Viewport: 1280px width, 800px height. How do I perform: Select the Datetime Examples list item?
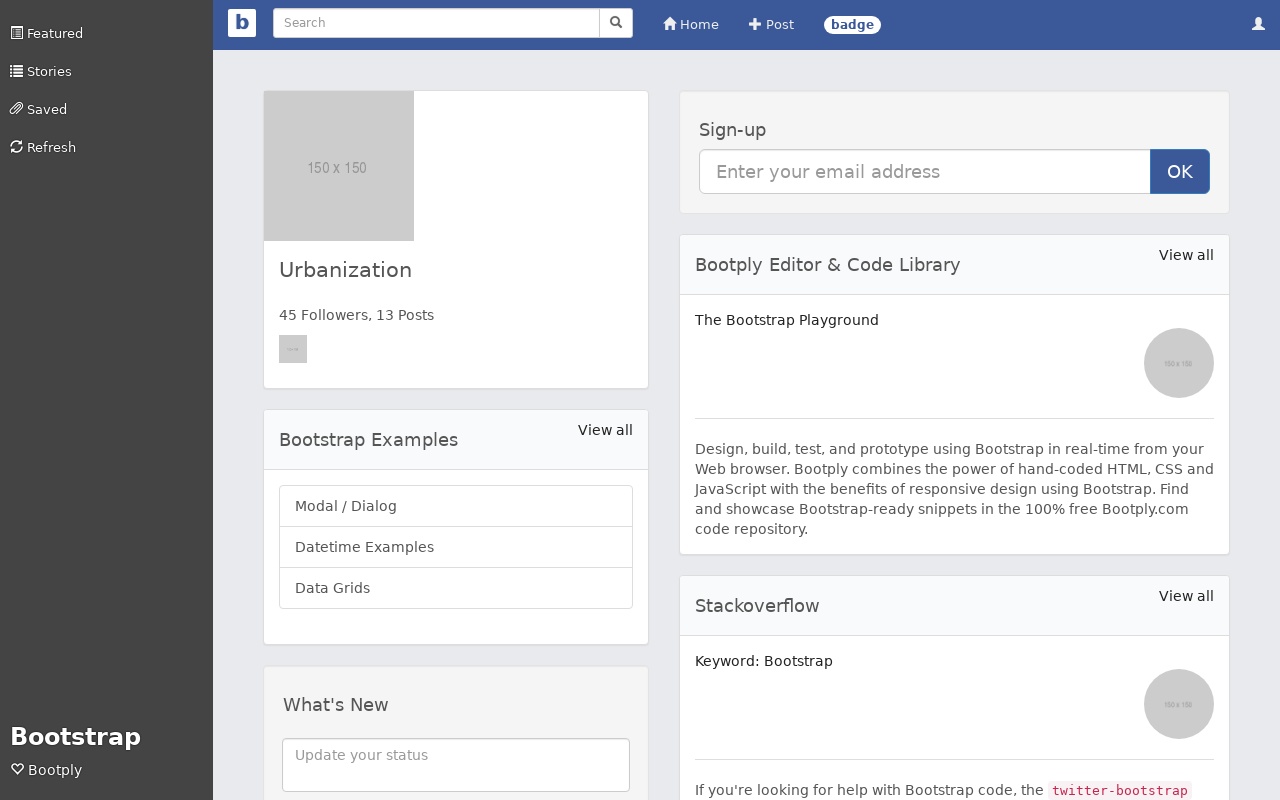click(456, 547)
